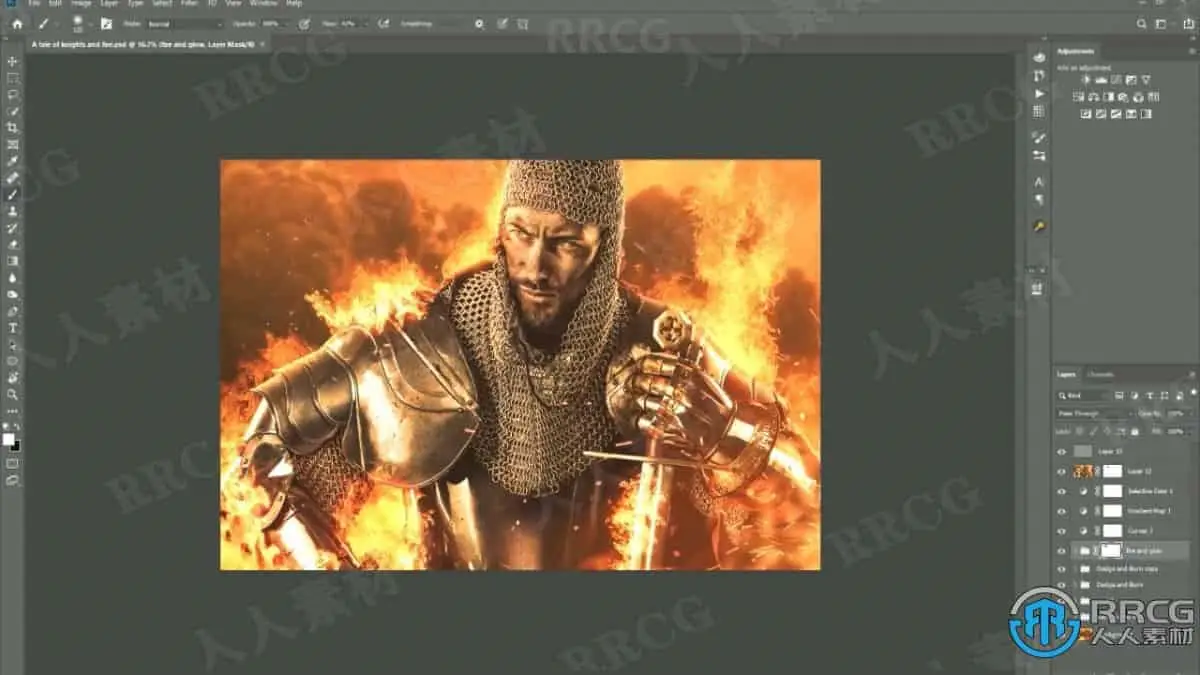1200x675 pixels.
Task: Toggle airbrush build-up in options bar
Action: [383, 23]
